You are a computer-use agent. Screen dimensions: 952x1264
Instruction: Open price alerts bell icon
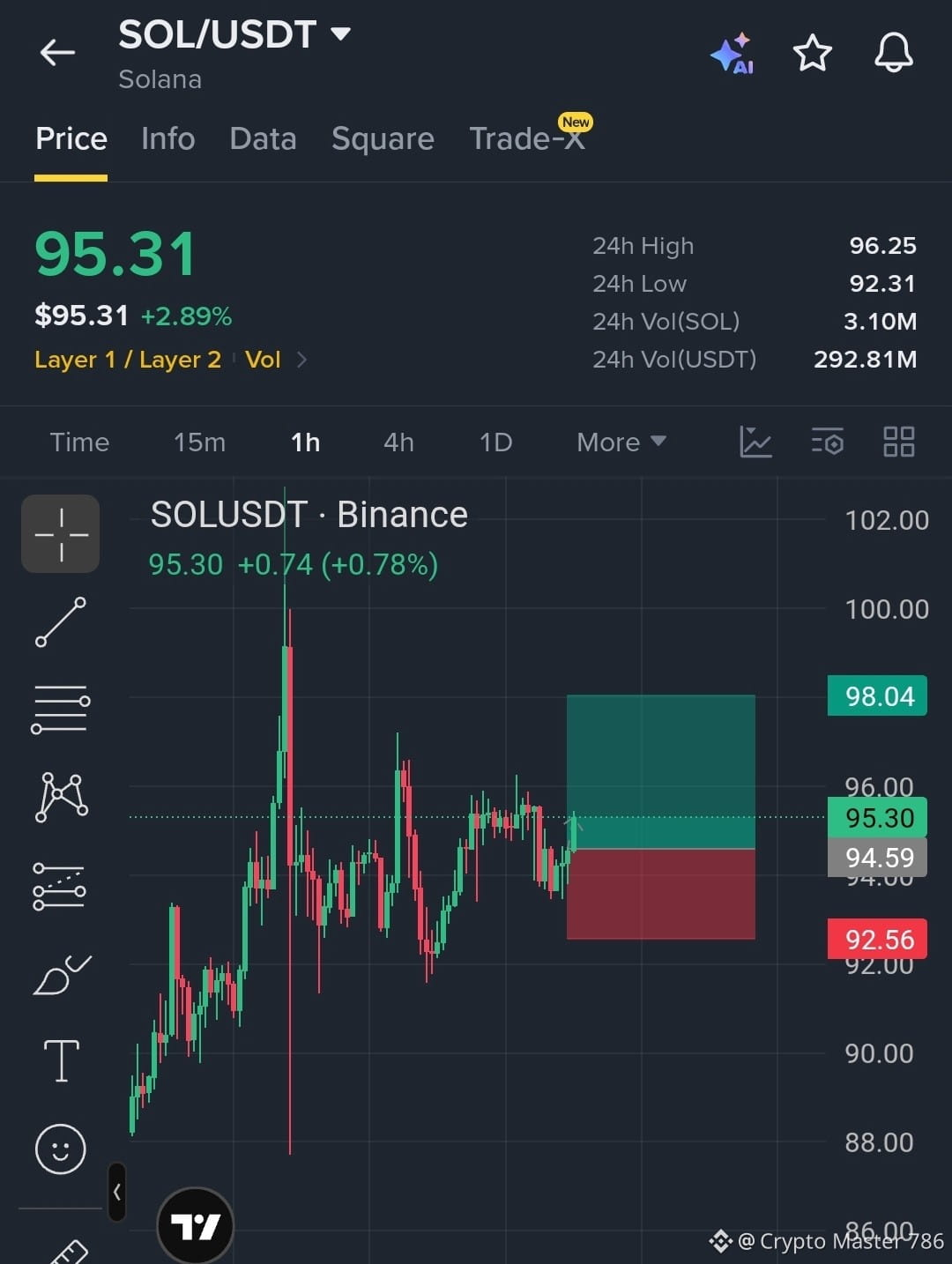893,53
